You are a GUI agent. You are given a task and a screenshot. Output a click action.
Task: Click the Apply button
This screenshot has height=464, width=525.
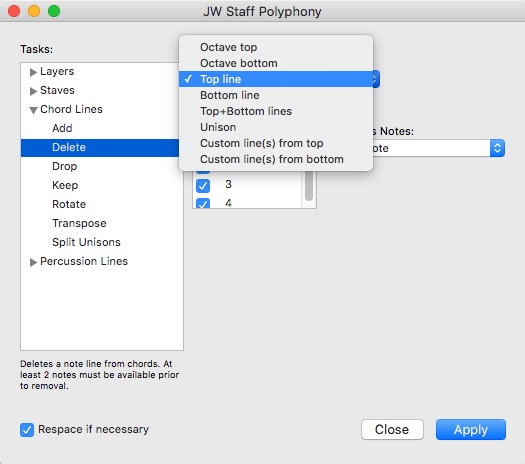(471, 430)
